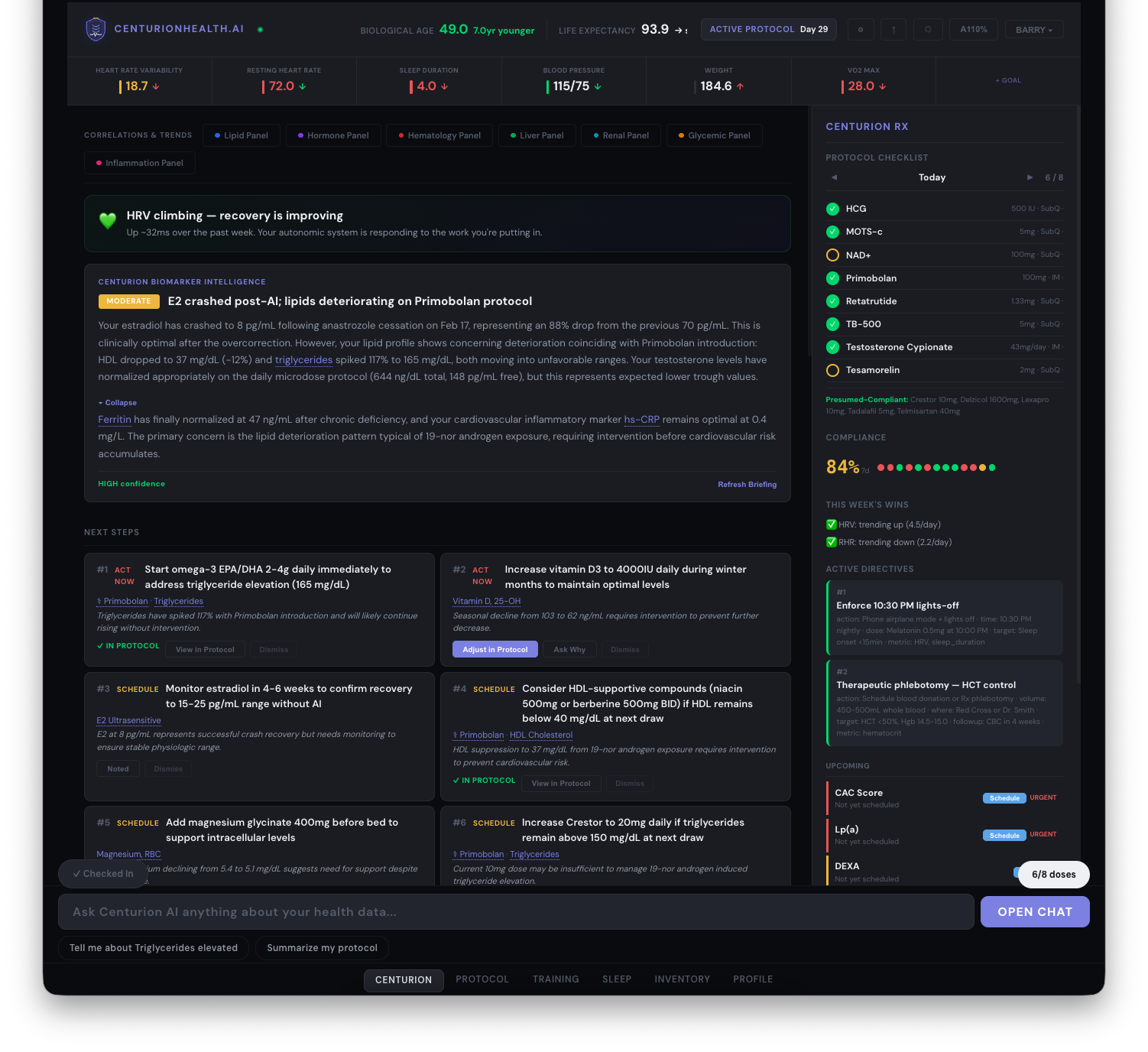
Task: Click the Centurion Health shield logo
Action: click(x=96, y=29)
